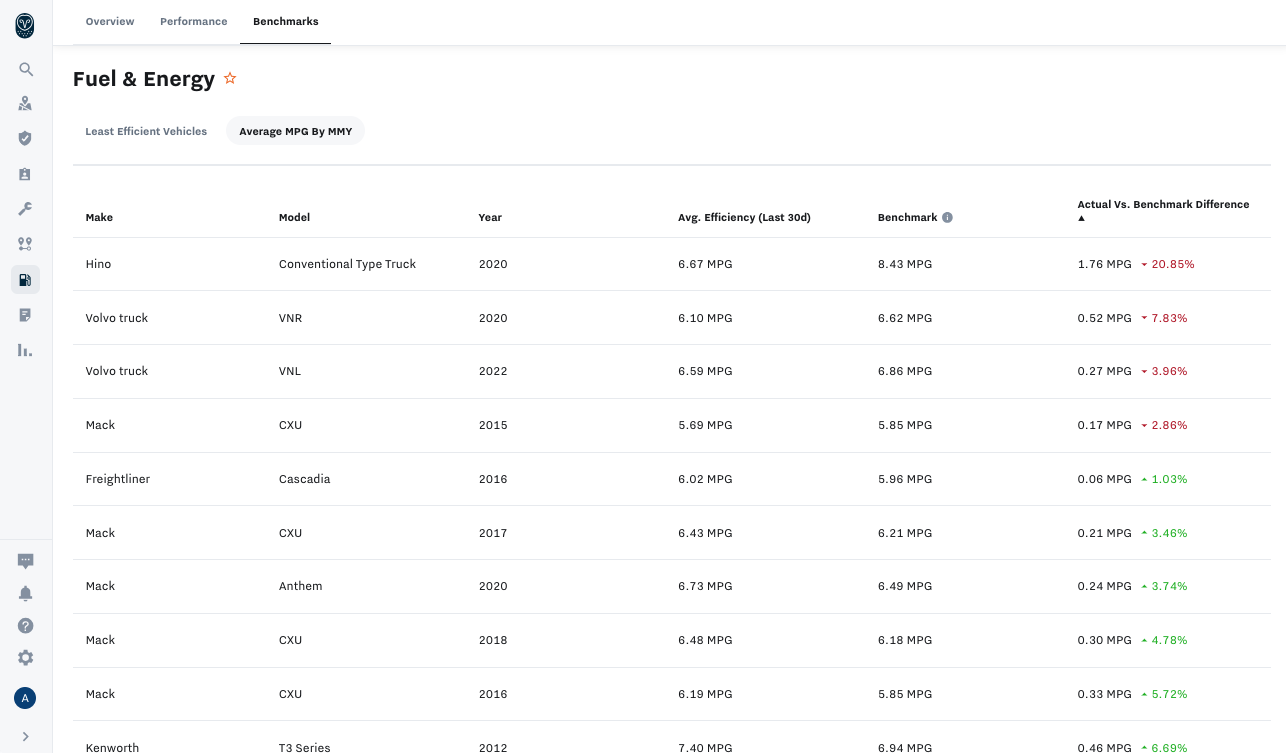The image size is (1286, 753).
Task: Click the 6.86 MPG benchmark value
Action: pyautogui.click(x=905, y=371)
